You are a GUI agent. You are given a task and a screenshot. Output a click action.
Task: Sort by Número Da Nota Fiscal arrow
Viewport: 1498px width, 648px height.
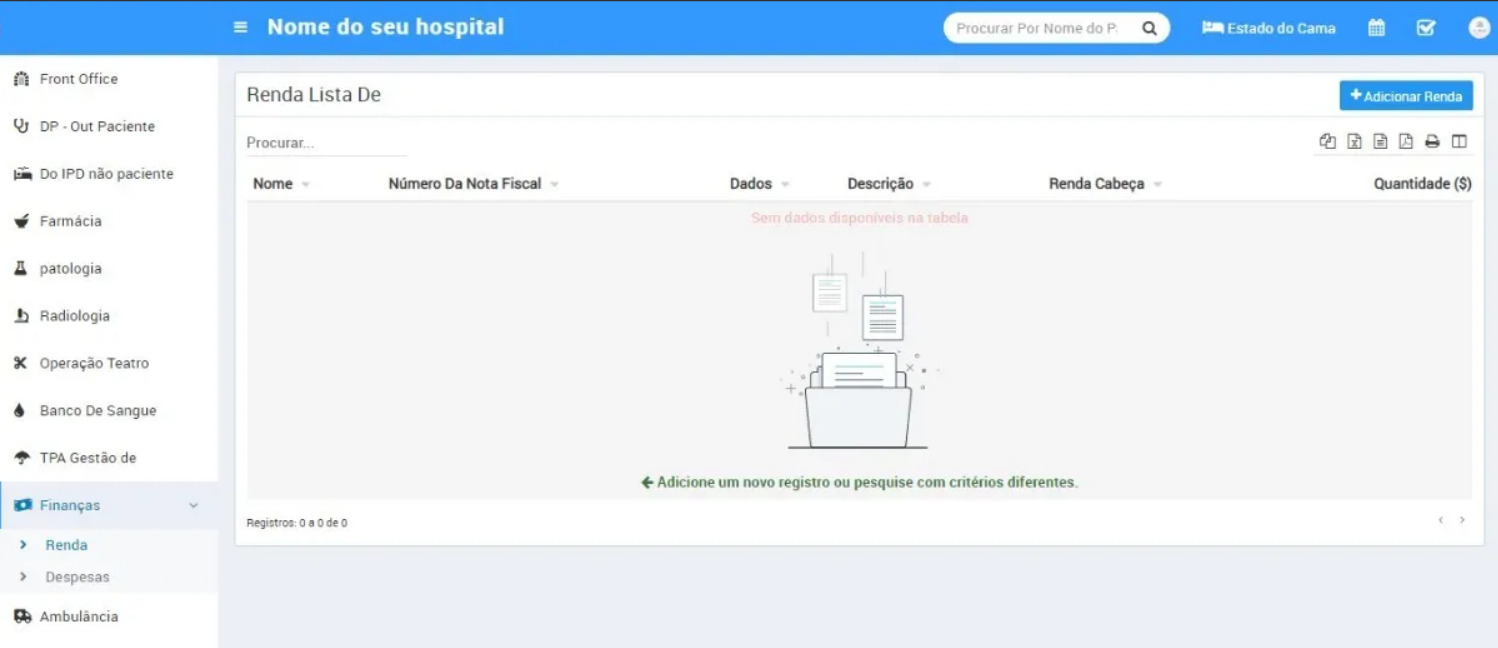(554, 185)
